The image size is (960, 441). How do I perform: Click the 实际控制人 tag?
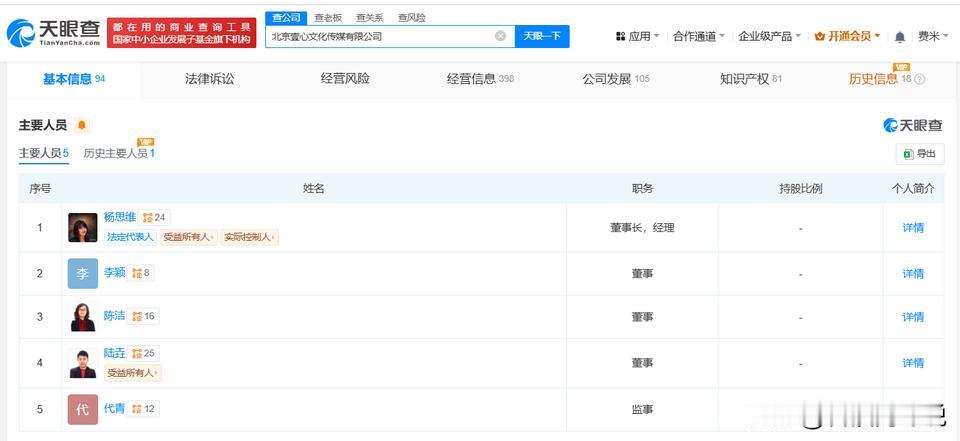(249, 237)
